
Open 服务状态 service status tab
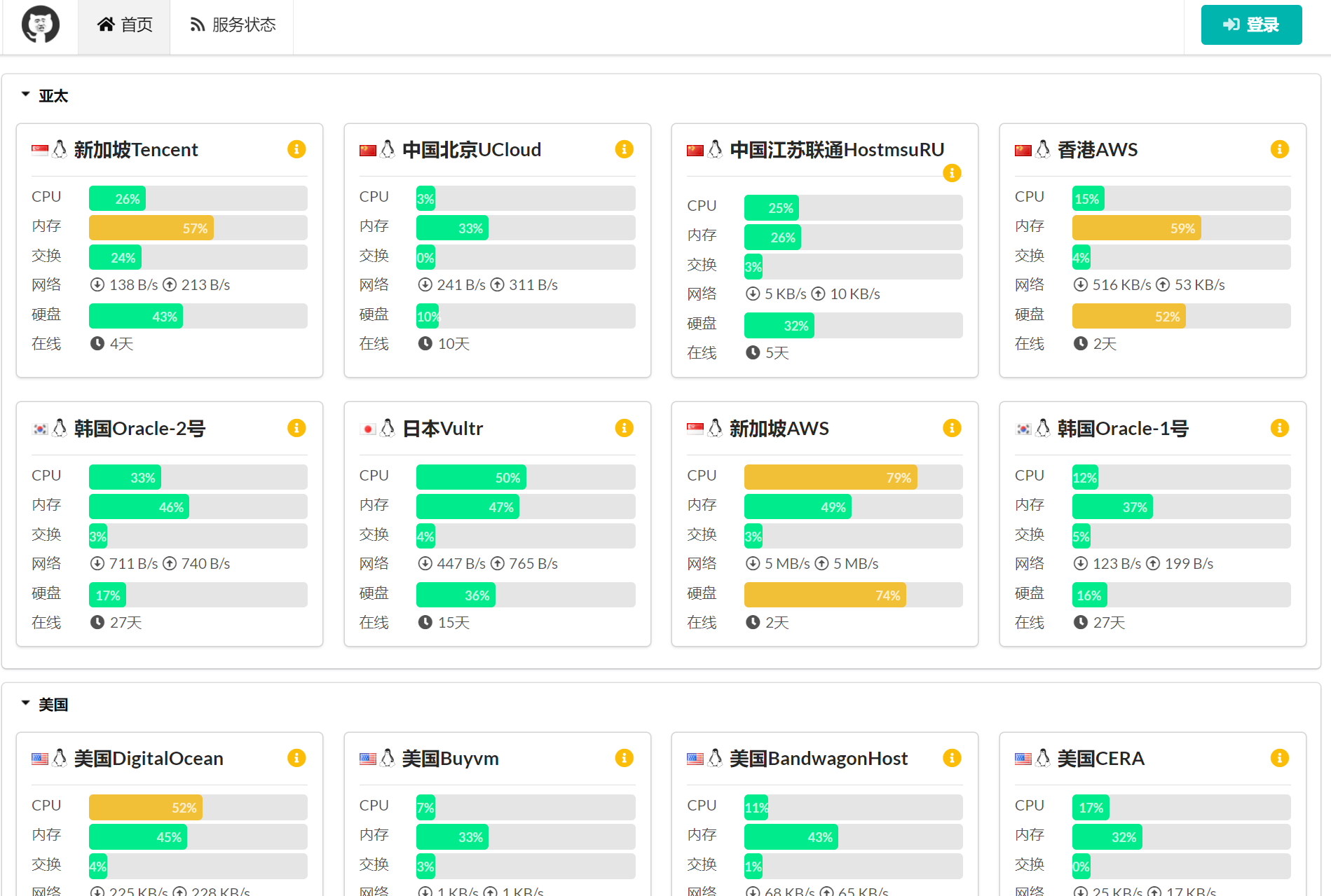pyautogui.click(x=232, y=25)
